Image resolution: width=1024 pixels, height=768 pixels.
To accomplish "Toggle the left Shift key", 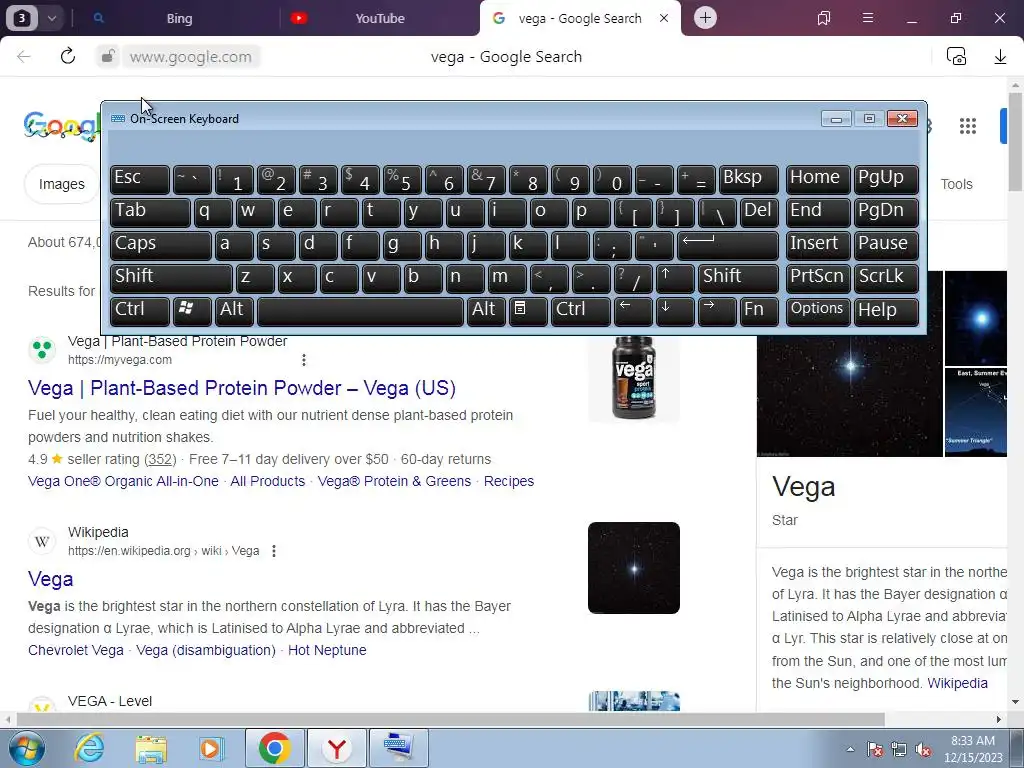I will click(x=171, y=278).
